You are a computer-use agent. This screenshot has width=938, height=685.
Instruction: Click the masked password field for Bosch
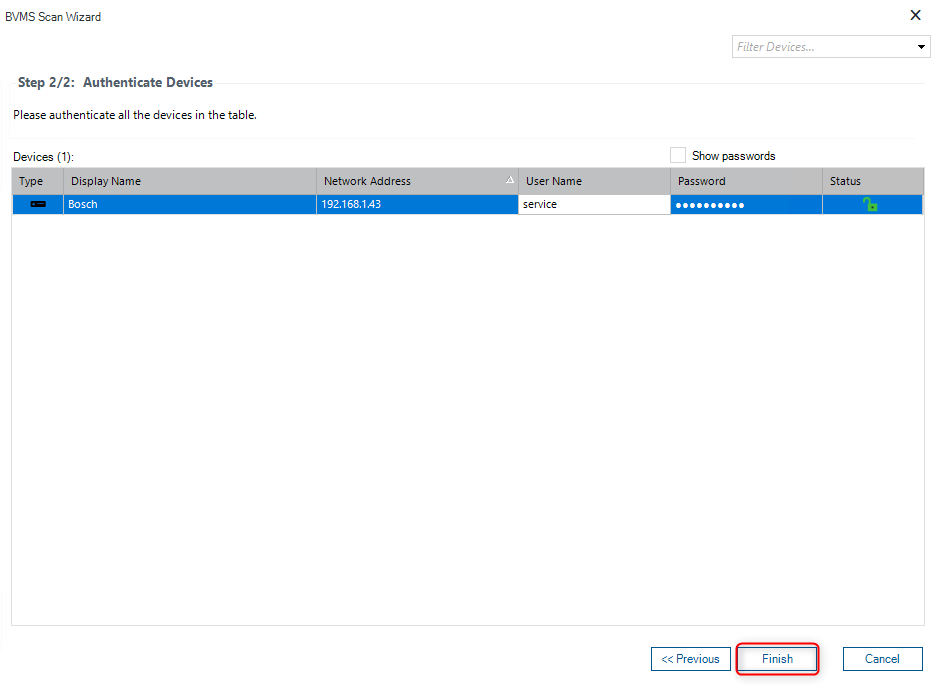pyautogui.click(x=745, y=204)
